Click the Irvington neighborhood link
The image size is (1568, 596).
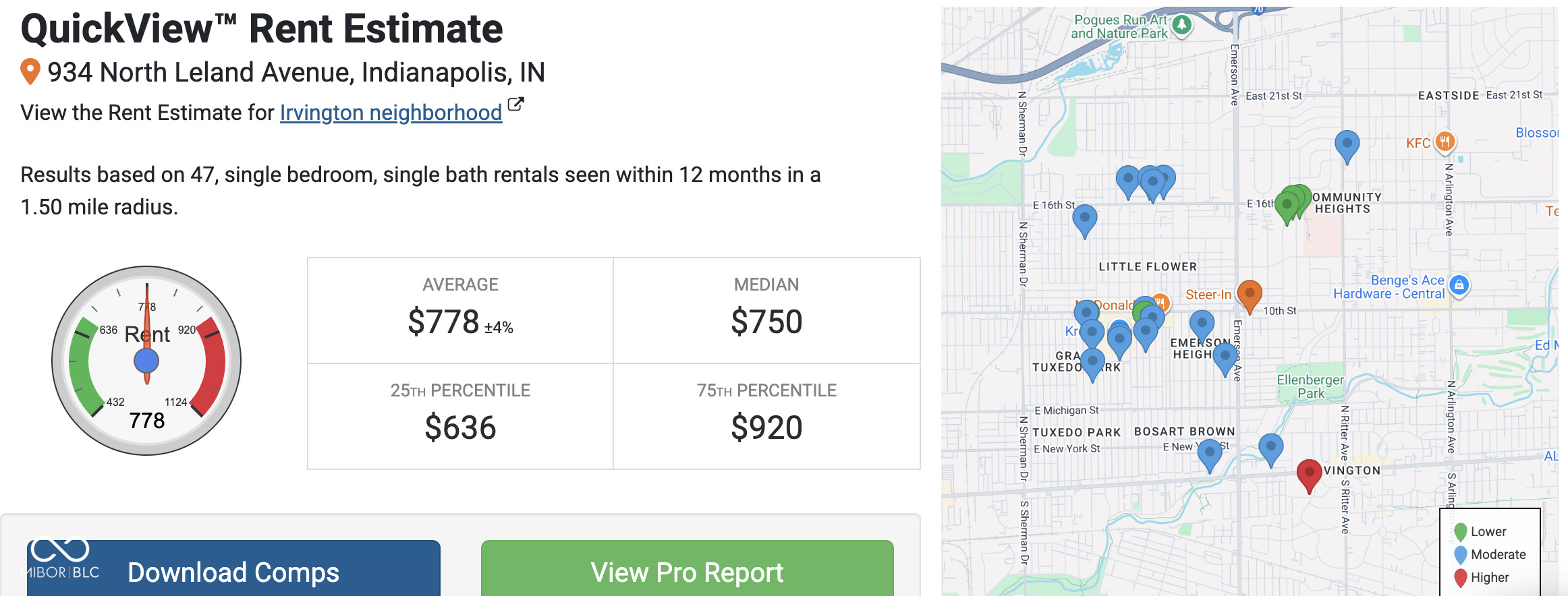click(391, 113)
